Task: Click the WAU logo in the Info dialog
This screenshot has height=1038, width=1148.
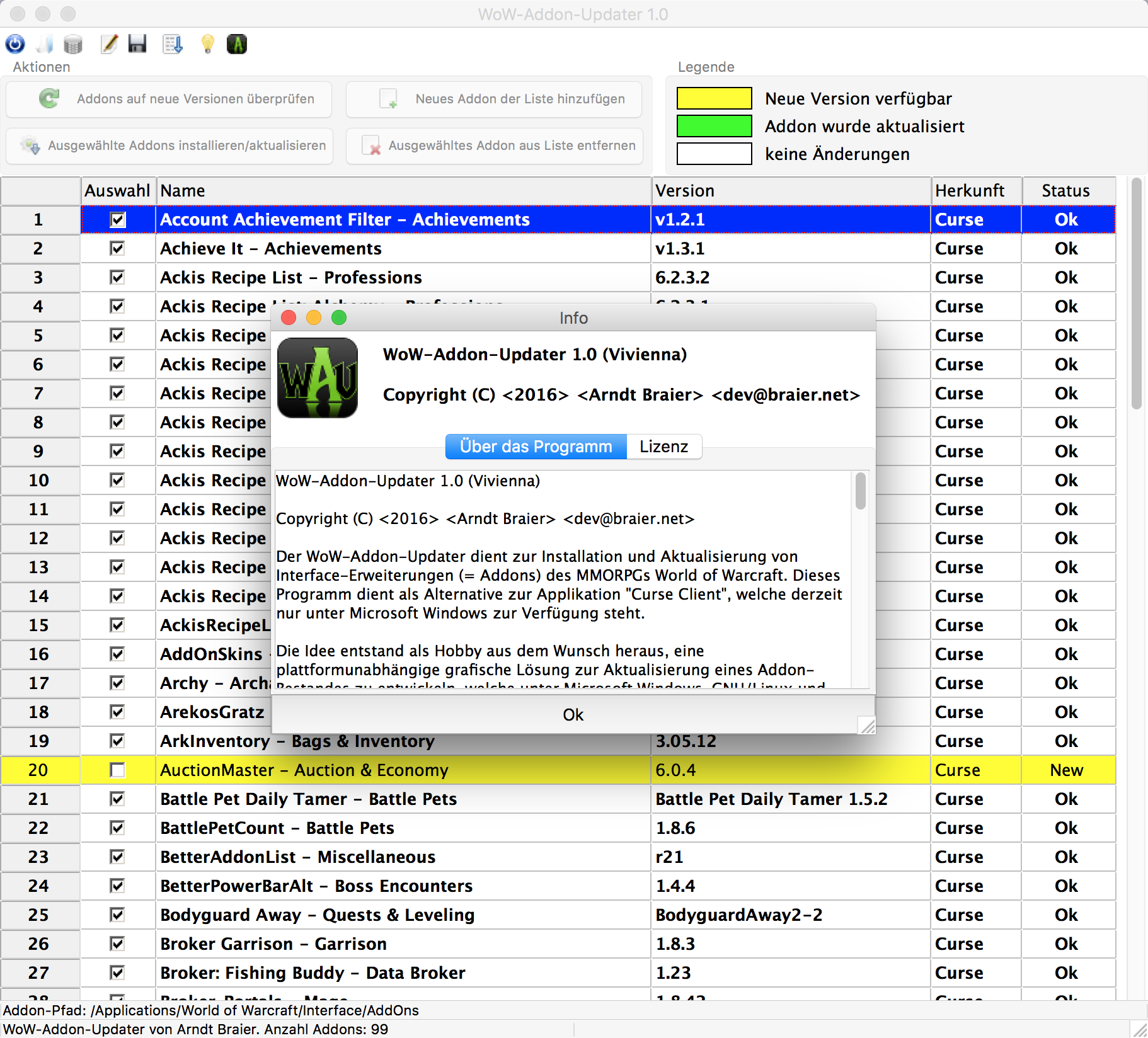Action: coord(318,378)
